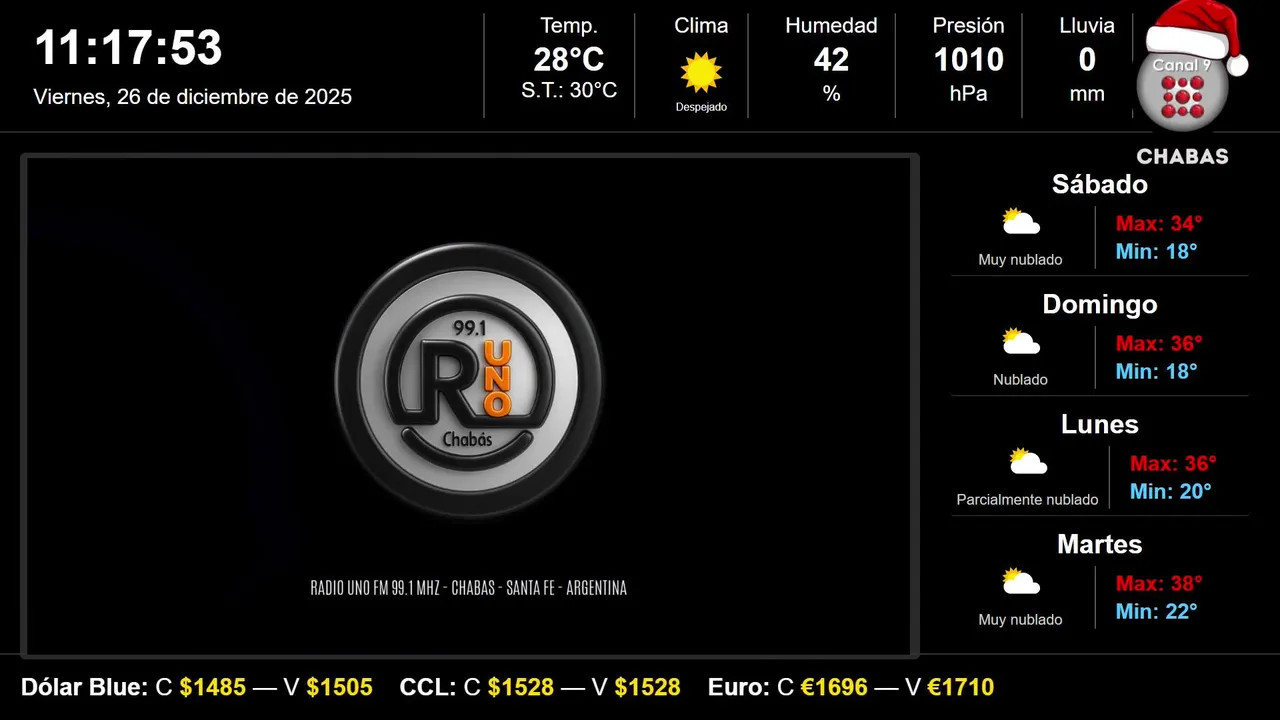Click Domingo Max: 36° value
The image size is (1280, 720).
[x=1159, y=343]
